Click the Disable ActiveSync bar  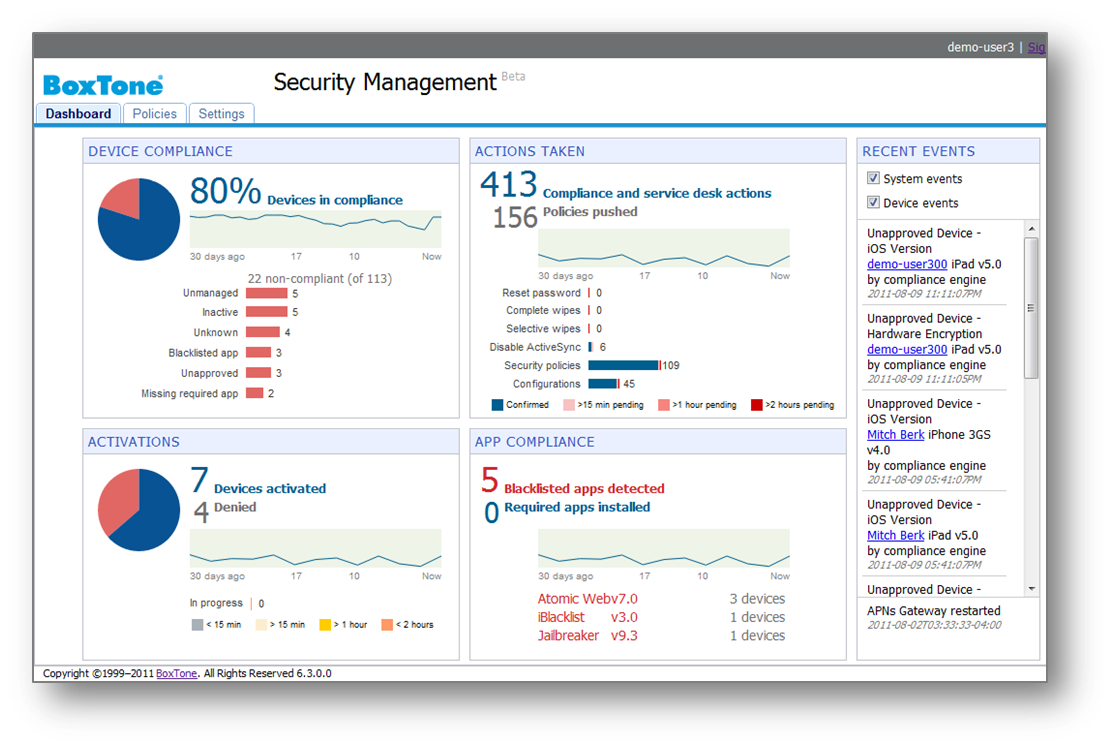point(591,347)
